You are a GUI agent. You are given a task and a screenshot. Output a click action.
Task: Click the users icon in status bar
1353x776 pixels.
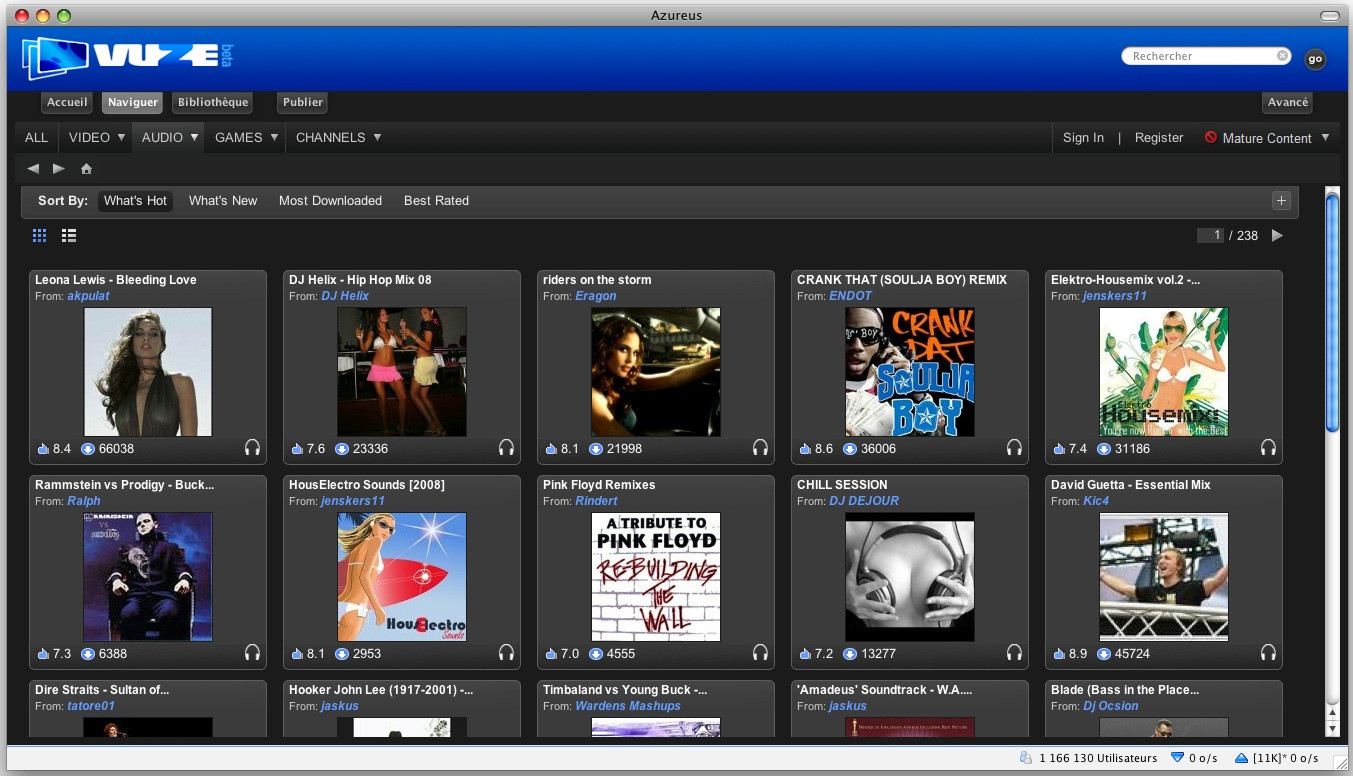point(1026,758)
